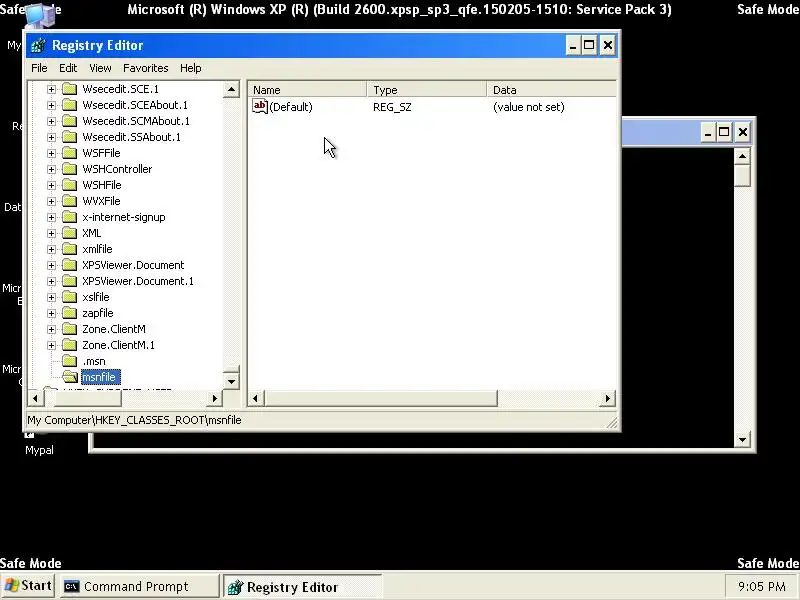Expand the xmlfile key
Image resolution: width=800 pixels, height=600 pixels.
51,249
